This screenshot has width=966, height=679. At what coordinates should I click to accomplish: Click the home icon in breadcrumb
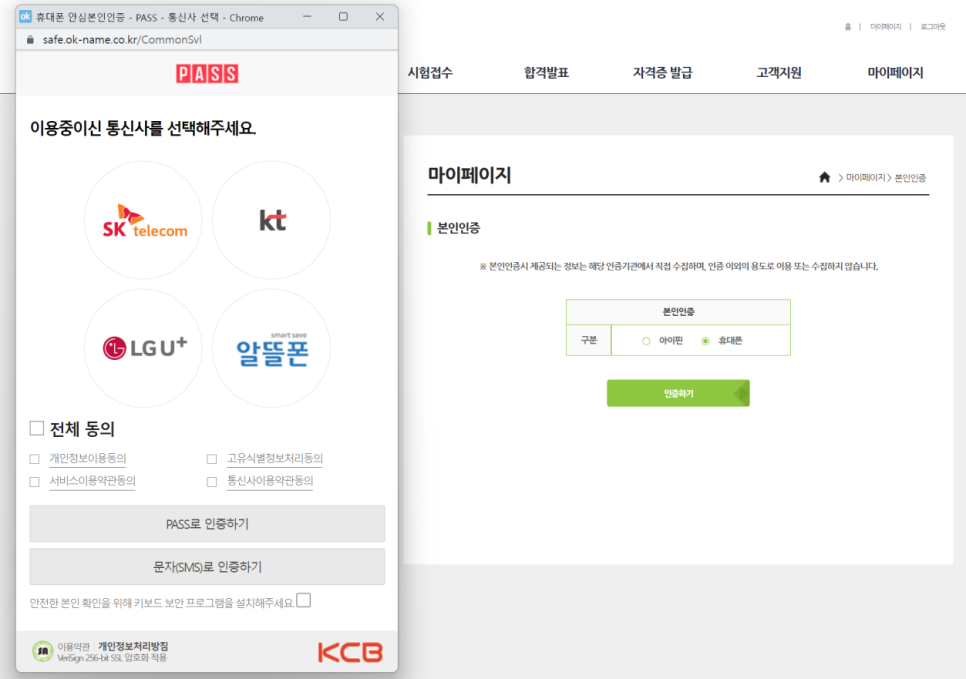(x=824, y=177)
